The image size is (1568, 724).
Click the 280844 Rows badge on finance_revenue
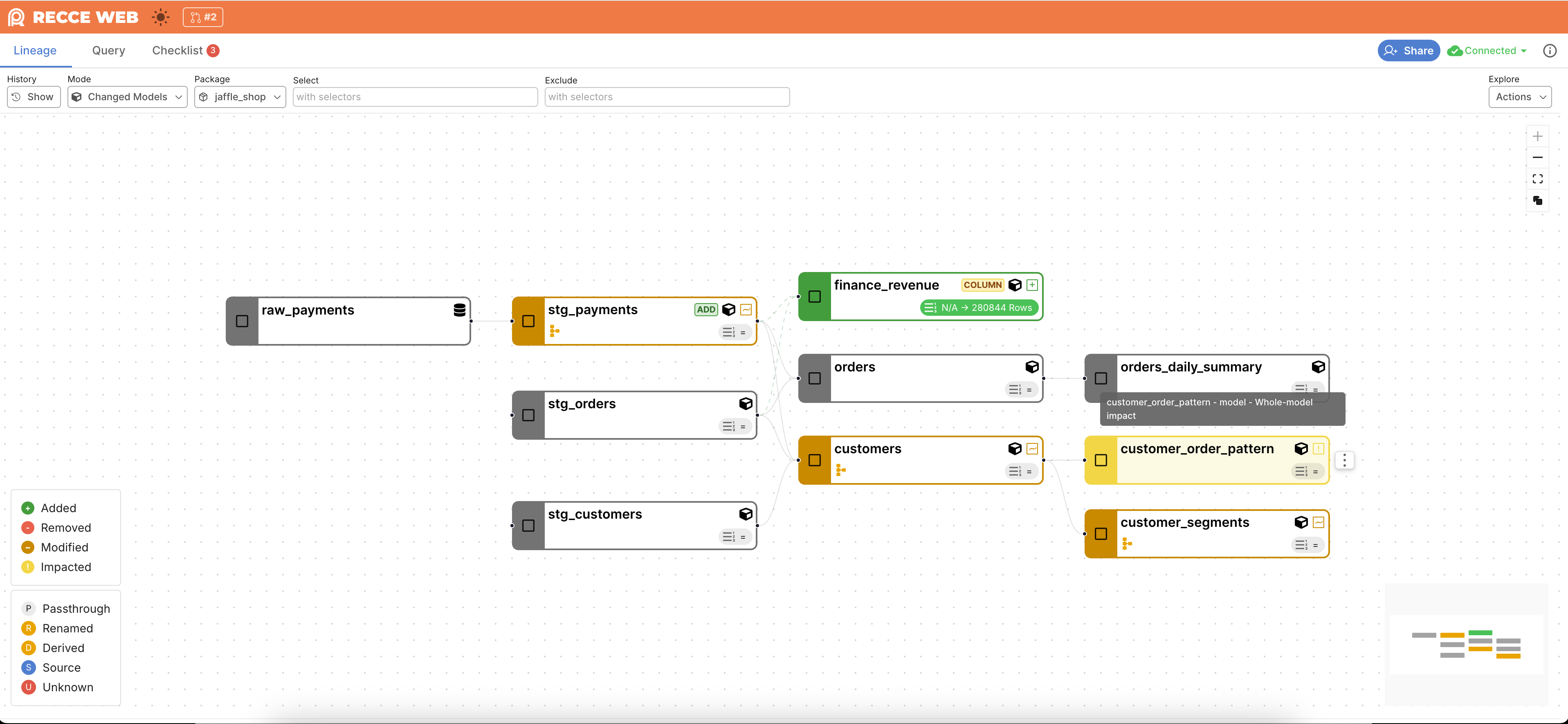click(x=979, y=308)
